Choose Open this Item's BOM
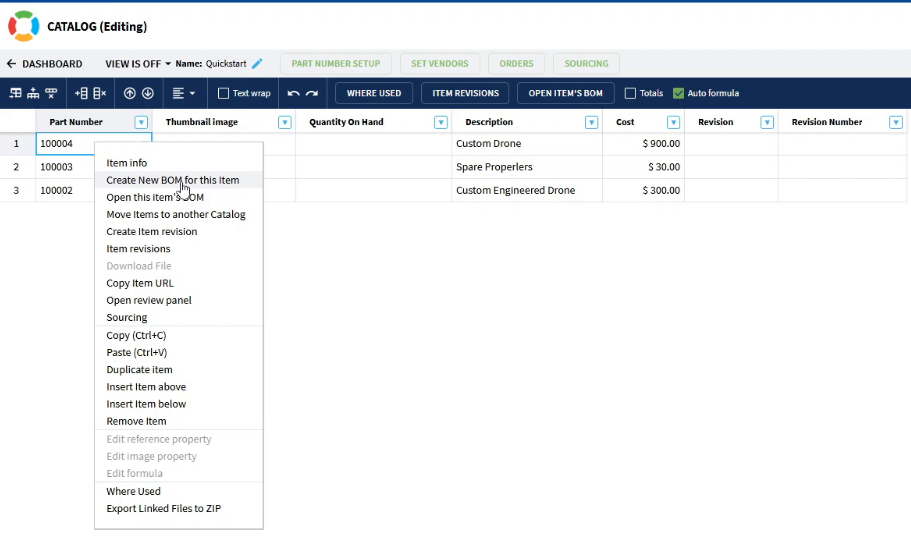The width and height of the screenshot is (911, 540). 179,197
